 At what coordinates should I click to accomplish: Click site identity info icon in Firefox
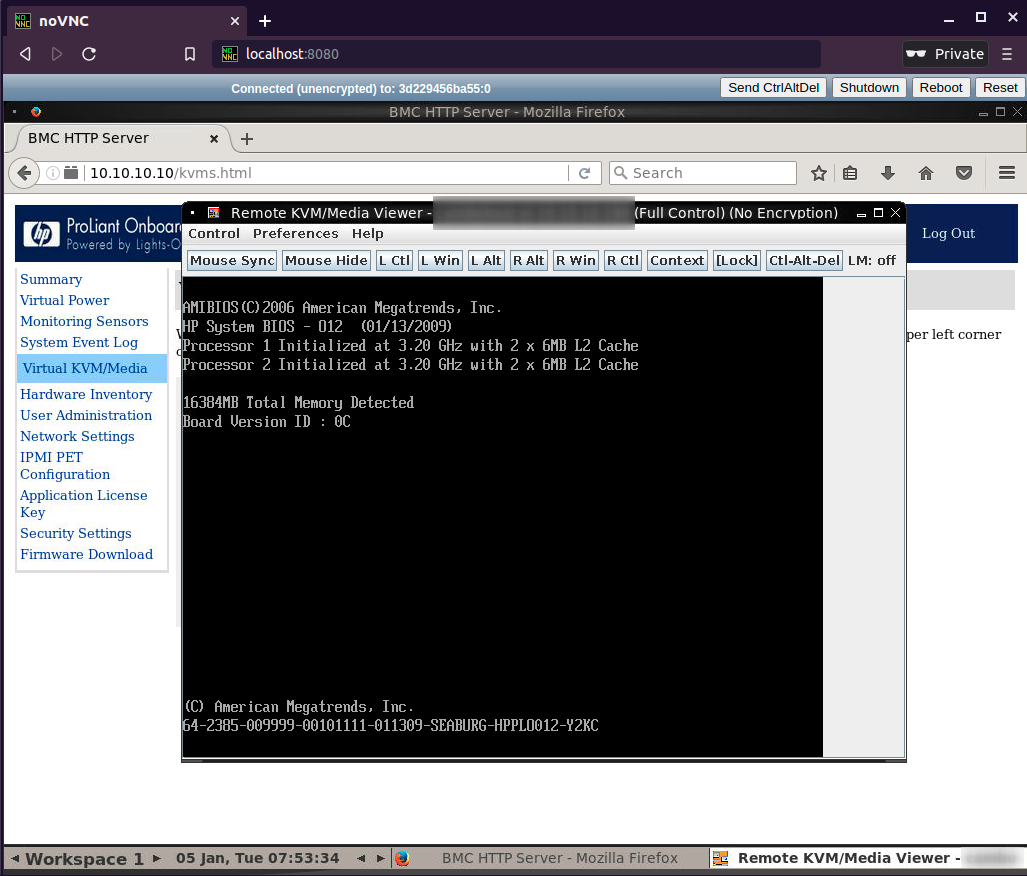click(x=53, y=173)
